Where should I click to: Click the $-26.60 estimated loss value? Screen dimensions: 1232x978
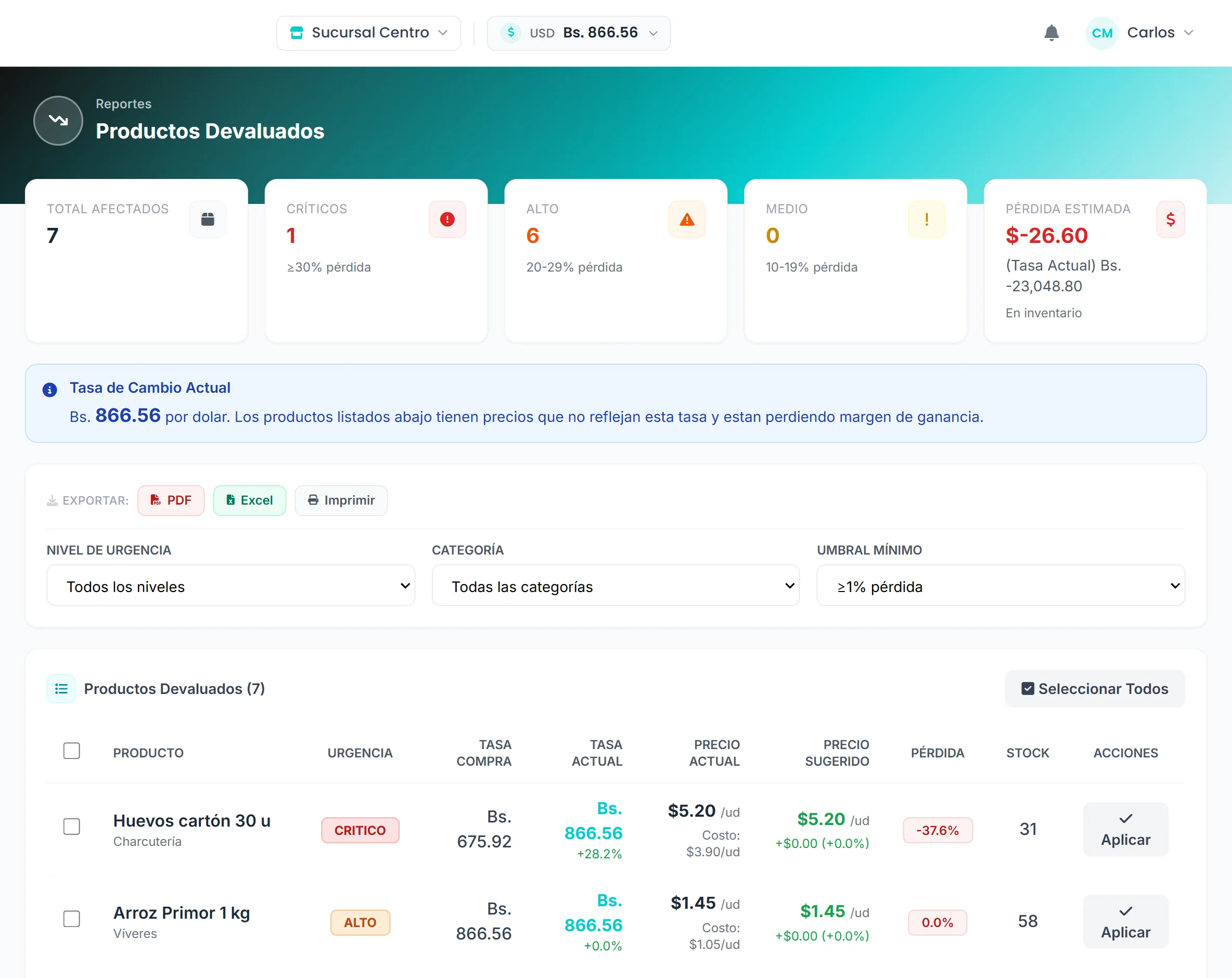click(1046, 235)
